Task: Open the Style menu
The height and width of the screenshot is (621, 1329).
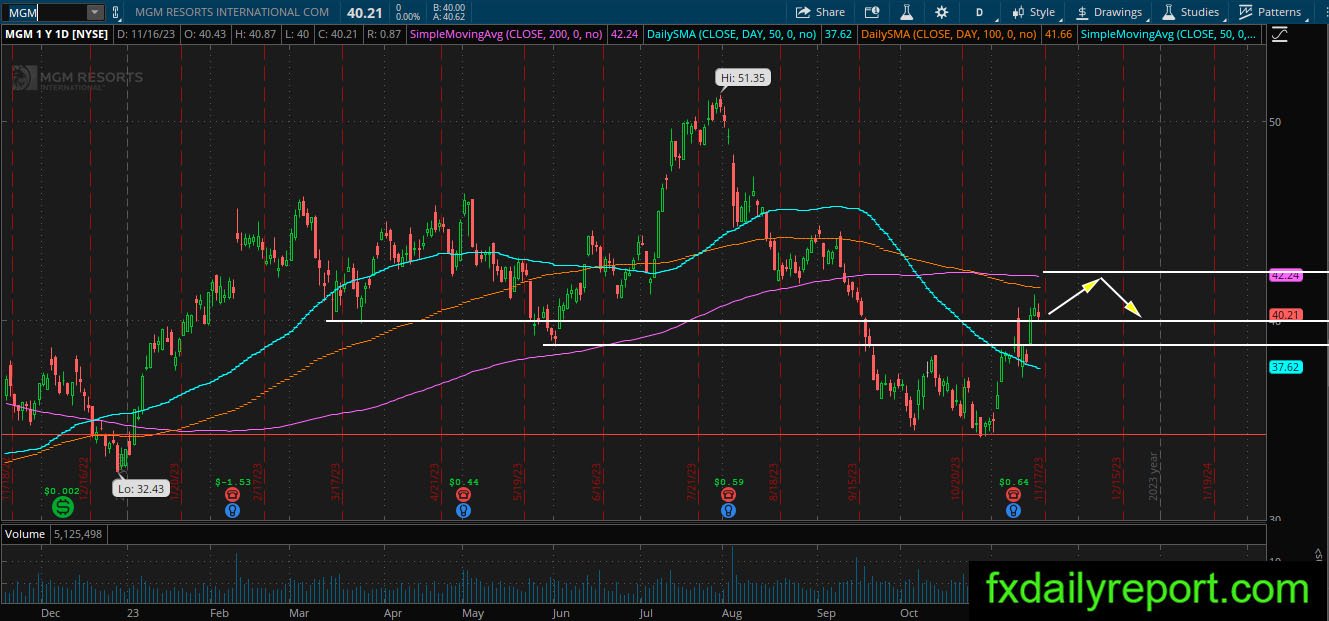Action: 1034,12
